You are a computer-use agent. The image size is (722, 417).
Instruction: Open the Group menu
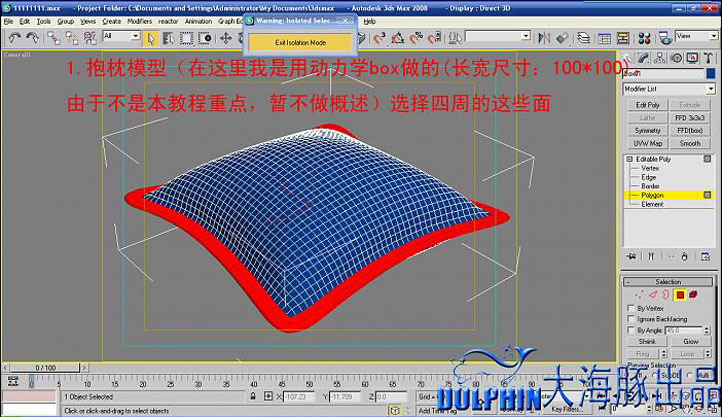65,21
